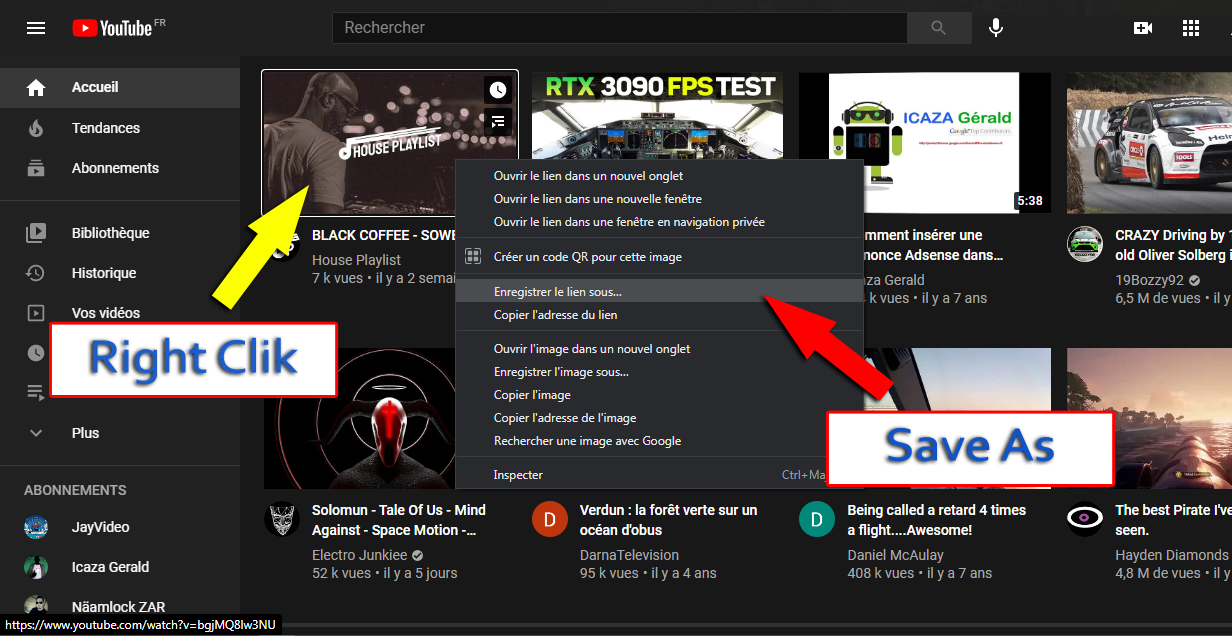This screenshot has width=1232, height=636.
Task: Open Historique from the sidebar
Action: pyautogui.click(x=103, y=273)
